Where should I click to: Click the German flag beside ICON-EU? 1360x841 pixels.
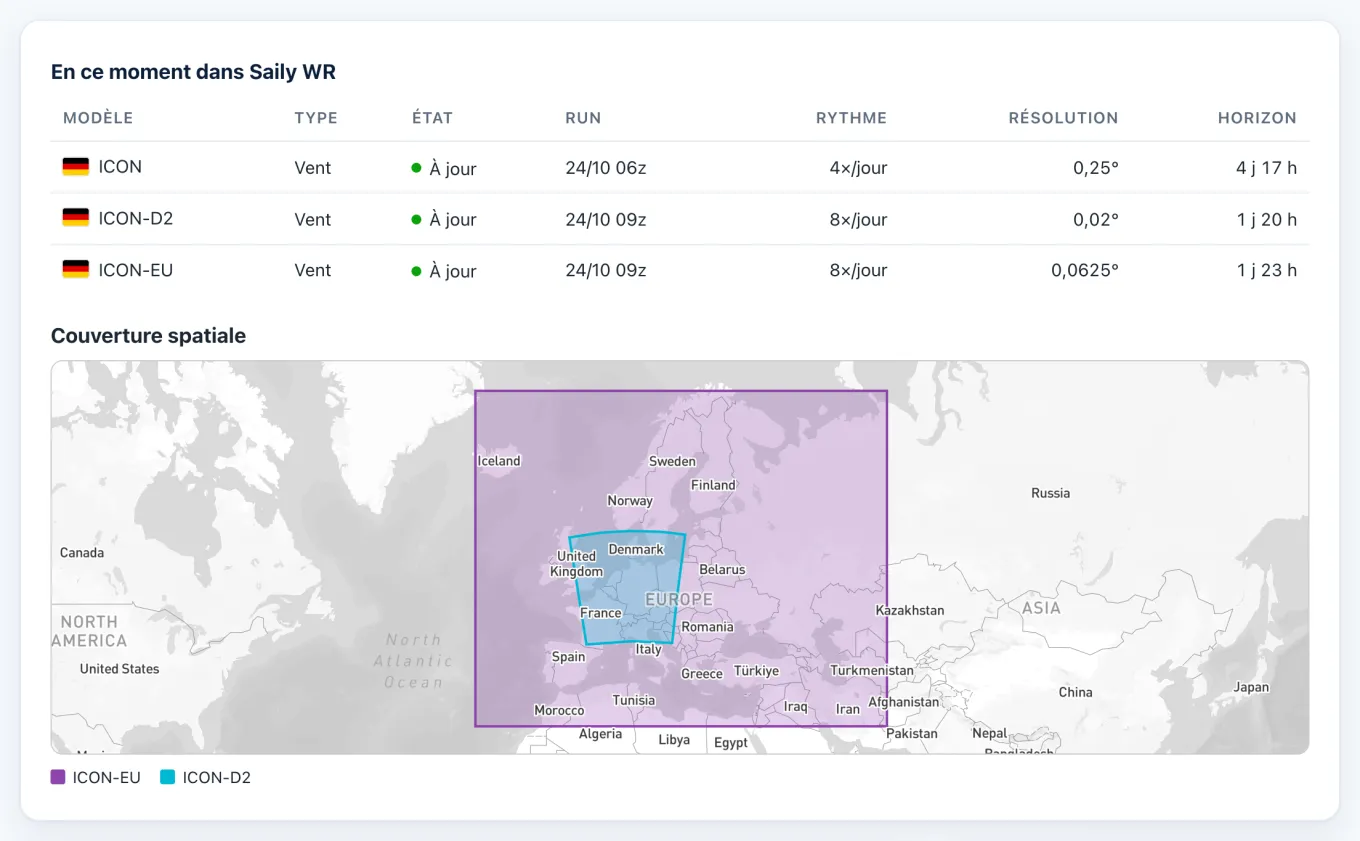(76, 270)
